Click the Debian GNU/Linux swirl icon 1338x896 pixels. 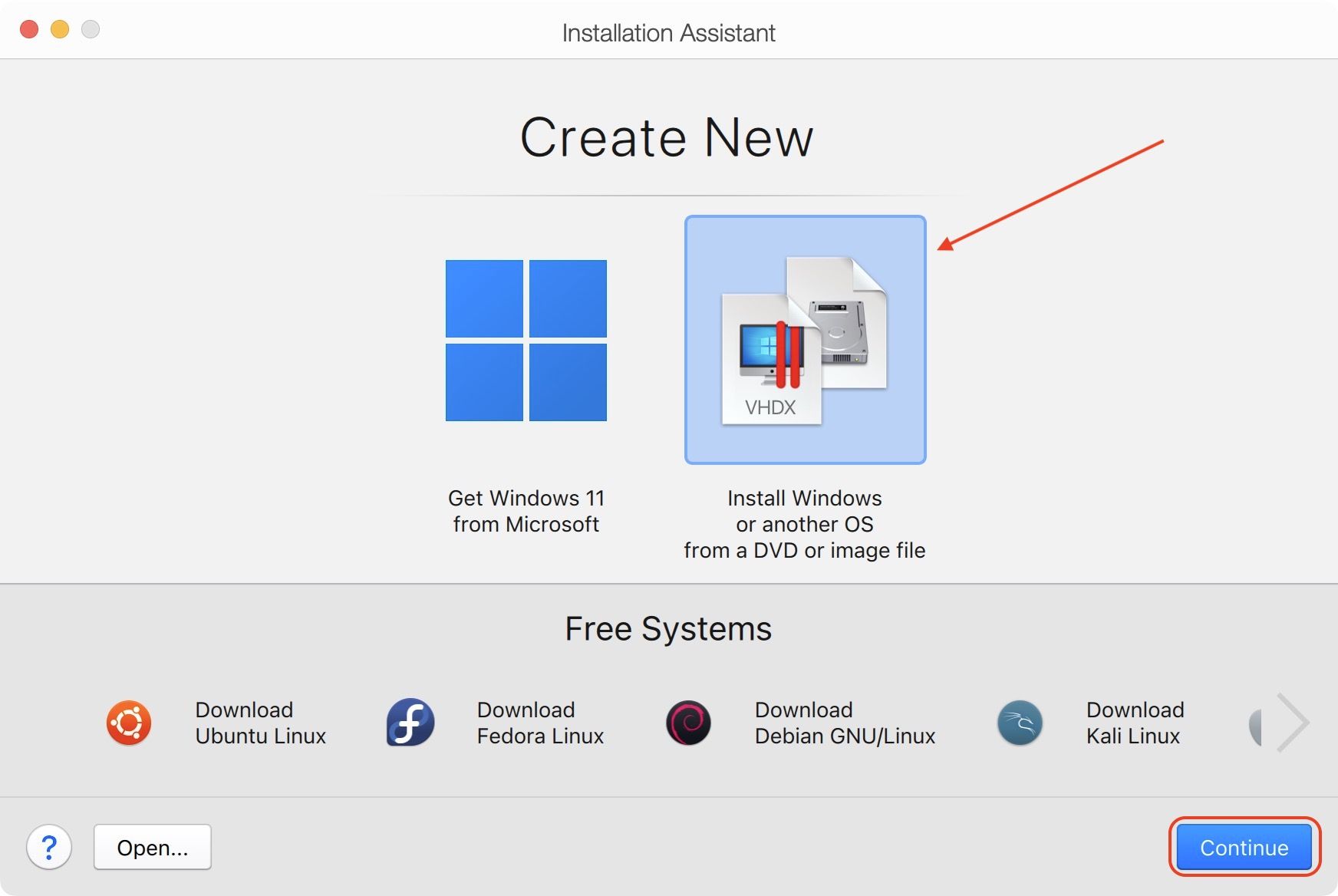[687, 722]
